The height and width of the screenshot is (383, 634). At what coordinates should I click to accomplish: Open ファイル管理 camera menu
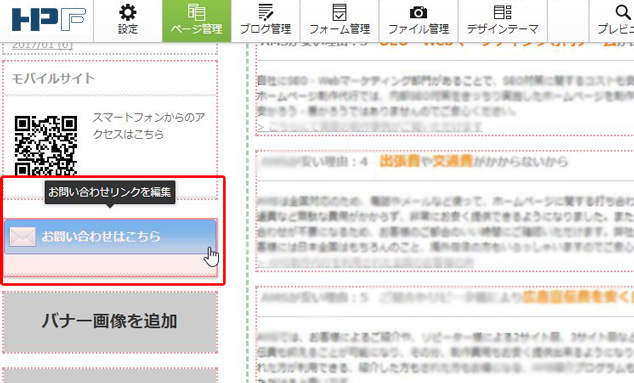418,20
